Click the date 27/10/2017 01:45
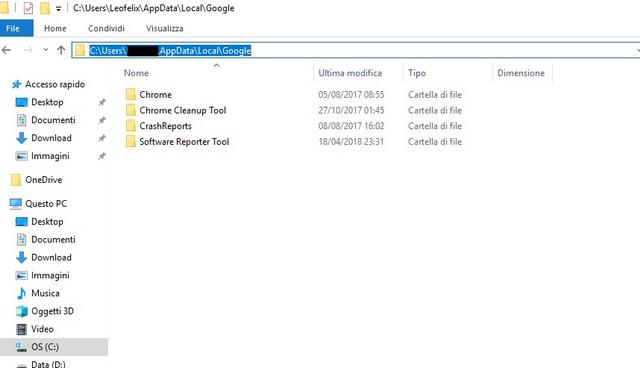Image resolution: width=640 pixels, height=368 pixels. pyautogui.click(x=351, y=111)
